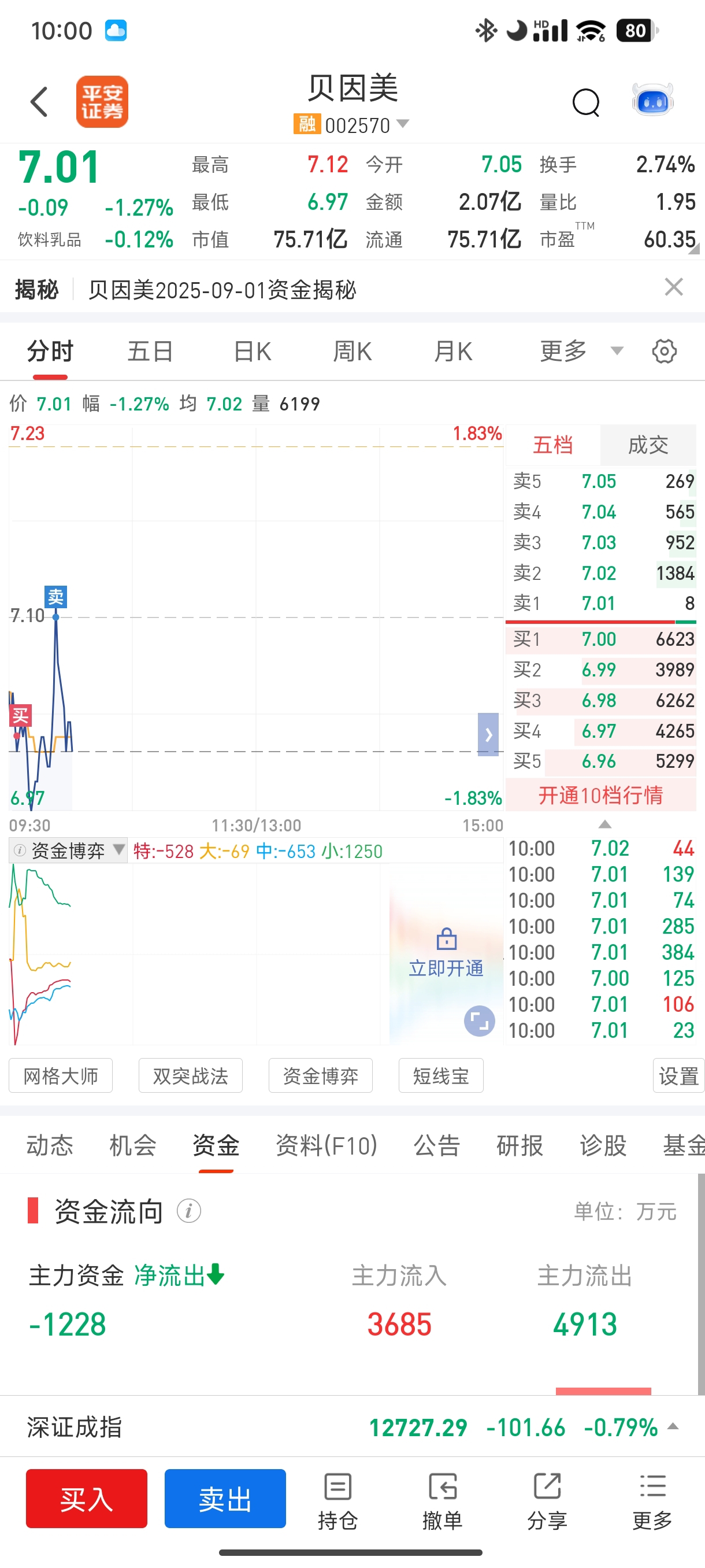The width and height of the screenshot is (705, 1568).
Task: Tap 买5 price 6.96 row
Action: click(x=601, y=761)
